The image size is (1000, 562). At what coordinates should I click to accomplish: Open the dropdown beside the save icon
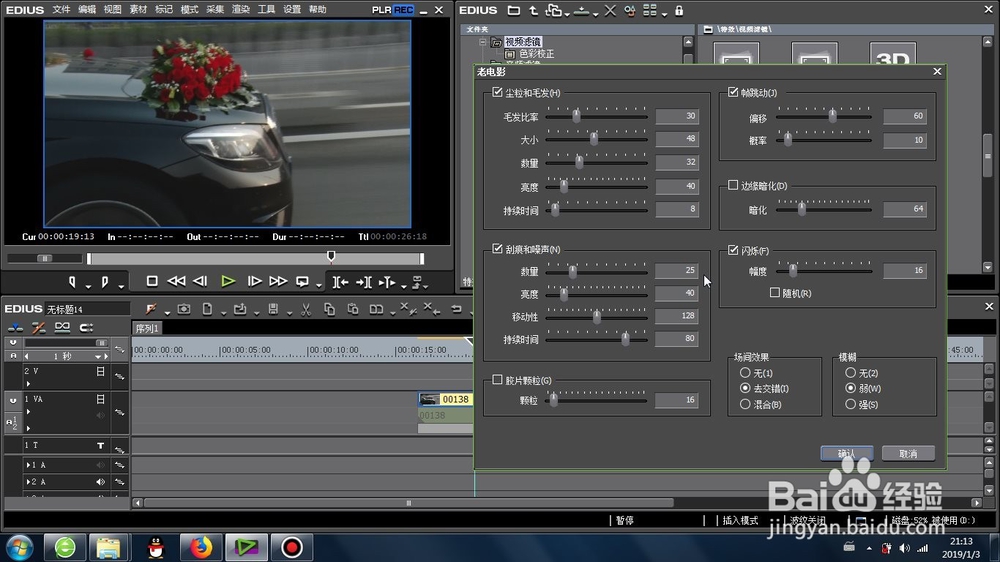coord(289,313)
